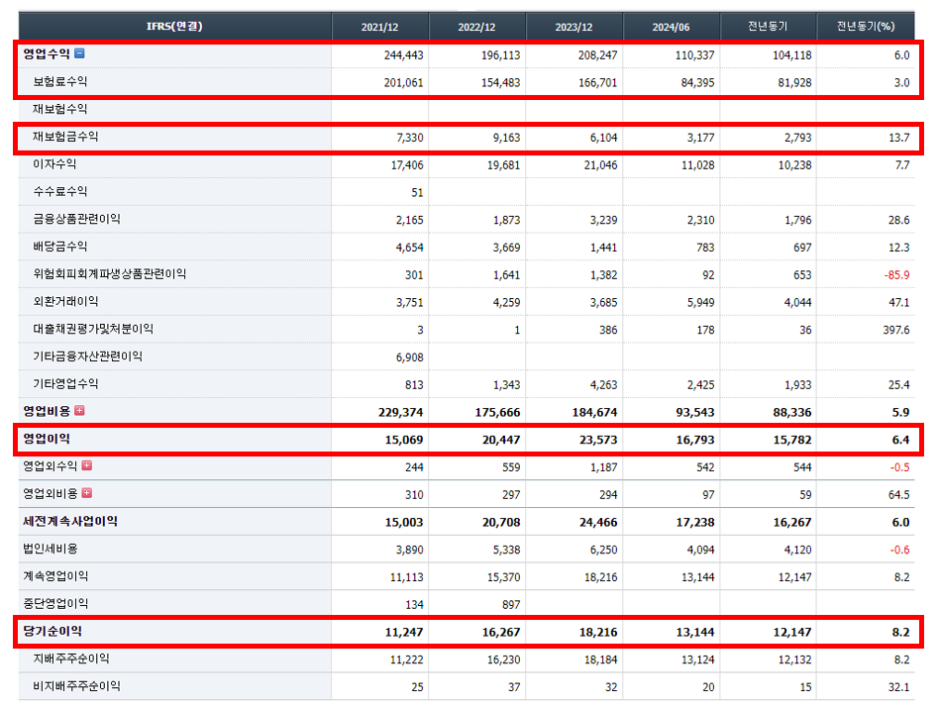
Task: Click the 17,238 value in 세전계속사업이익 row
Action: tap(695, 522)
